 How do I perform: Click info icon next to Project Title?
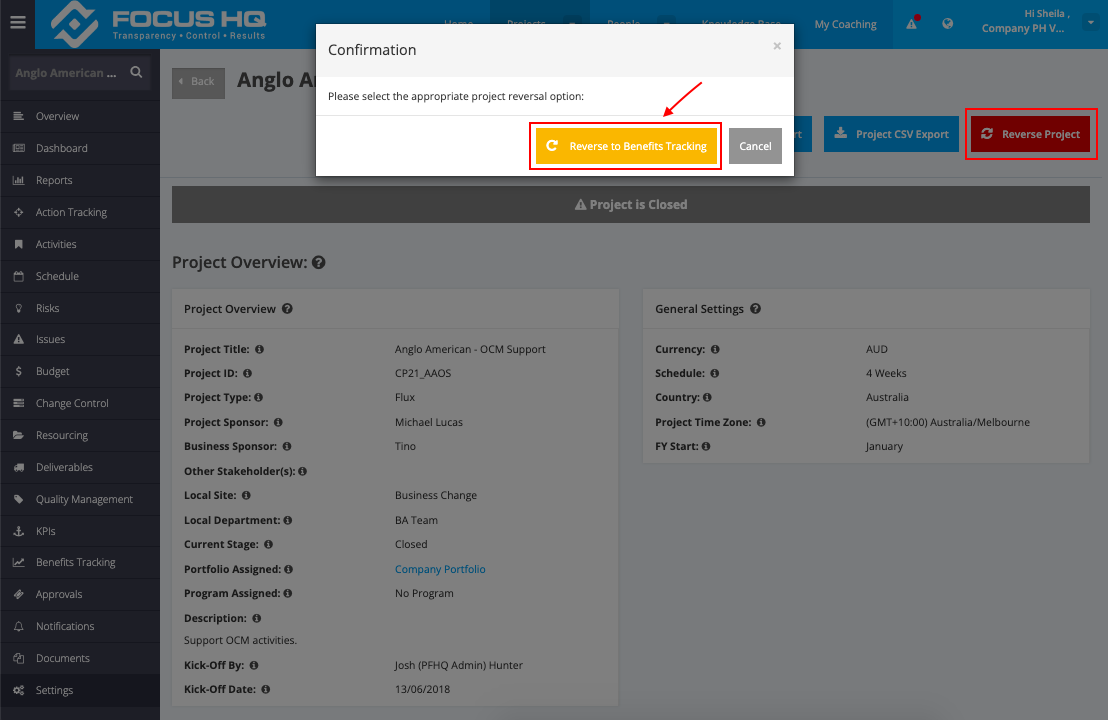coord(259,349)
